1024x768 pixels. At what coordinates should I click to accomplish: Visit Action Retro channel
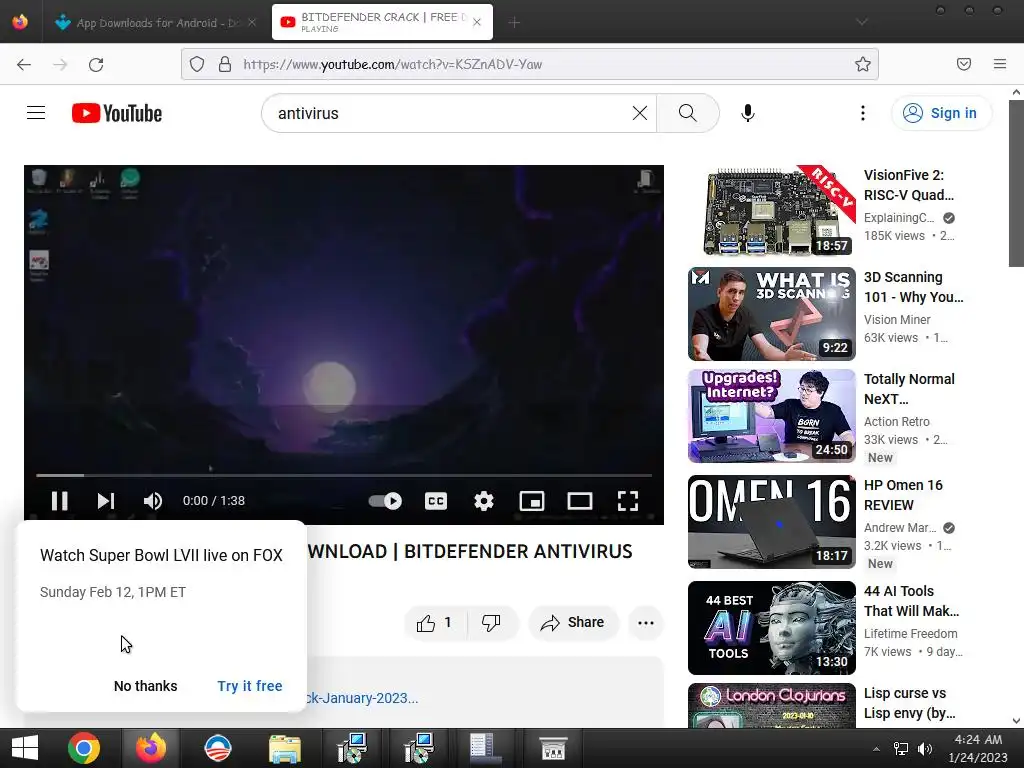(897, 421)
